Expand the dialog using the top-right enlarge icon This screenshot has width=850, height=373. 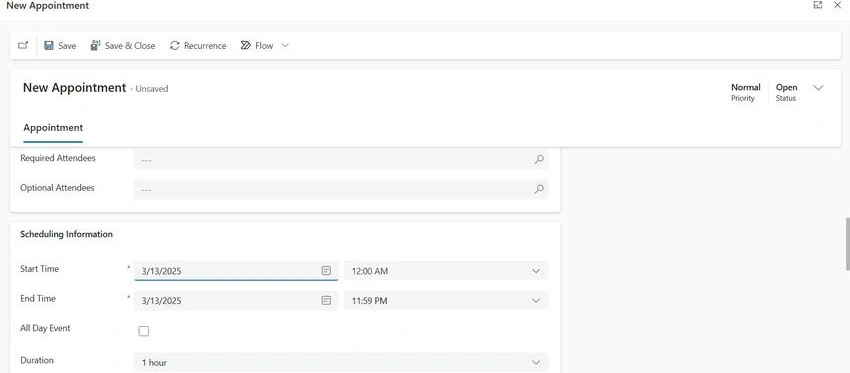click(x=818, y=5)
